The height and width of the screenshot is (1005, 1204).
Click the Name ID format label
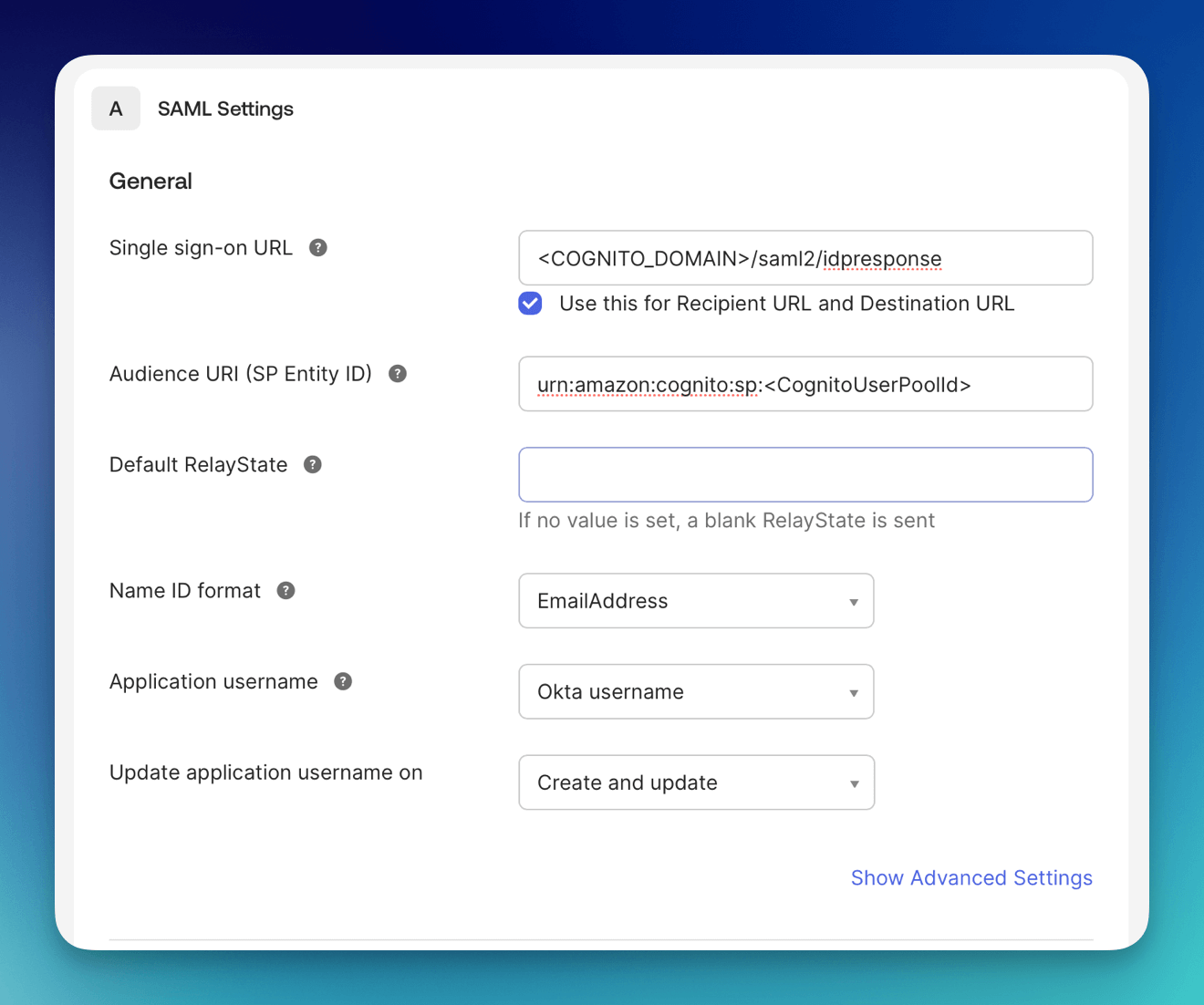tap(185, 591)
